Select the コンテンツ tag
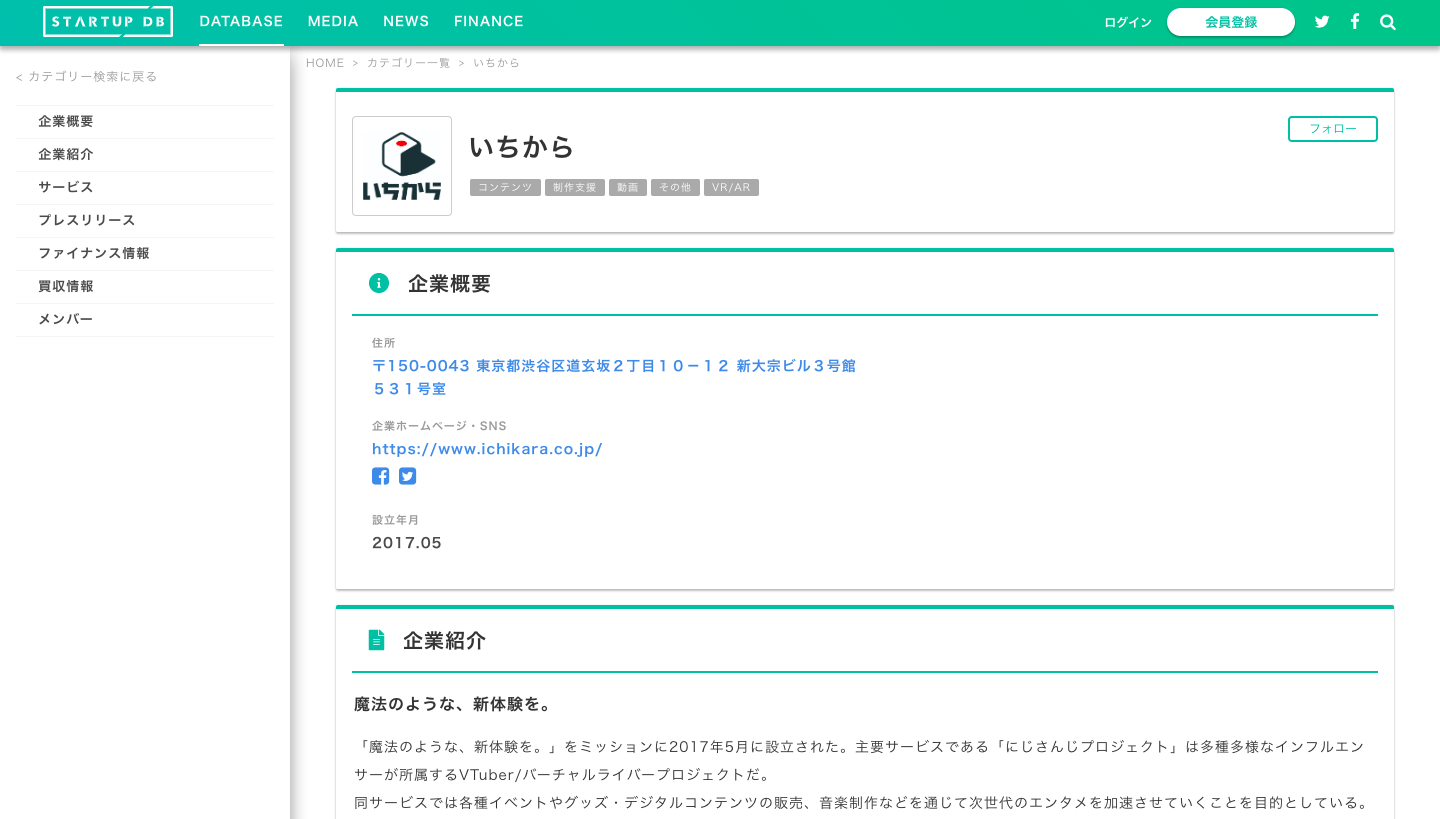The height and width of the screenshot is (819, 1440). tap(505, 187)
